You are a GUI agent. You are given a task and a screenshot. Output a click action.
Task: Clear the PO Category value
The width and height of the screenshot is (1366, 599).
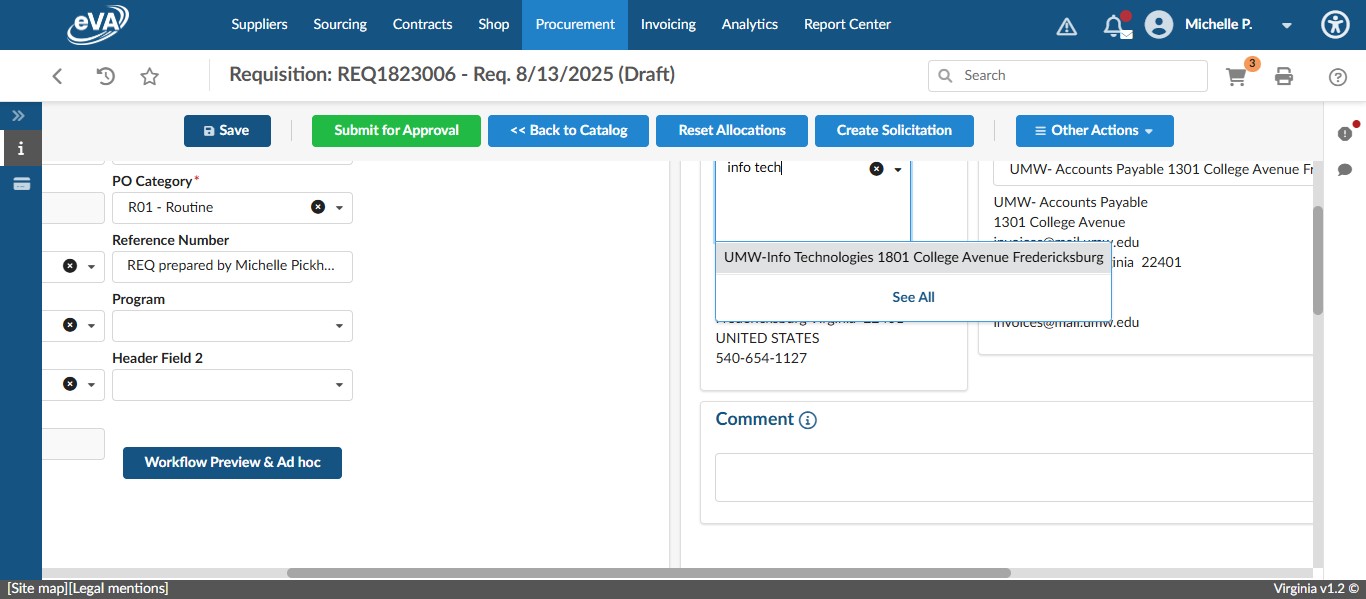[318, 207]
